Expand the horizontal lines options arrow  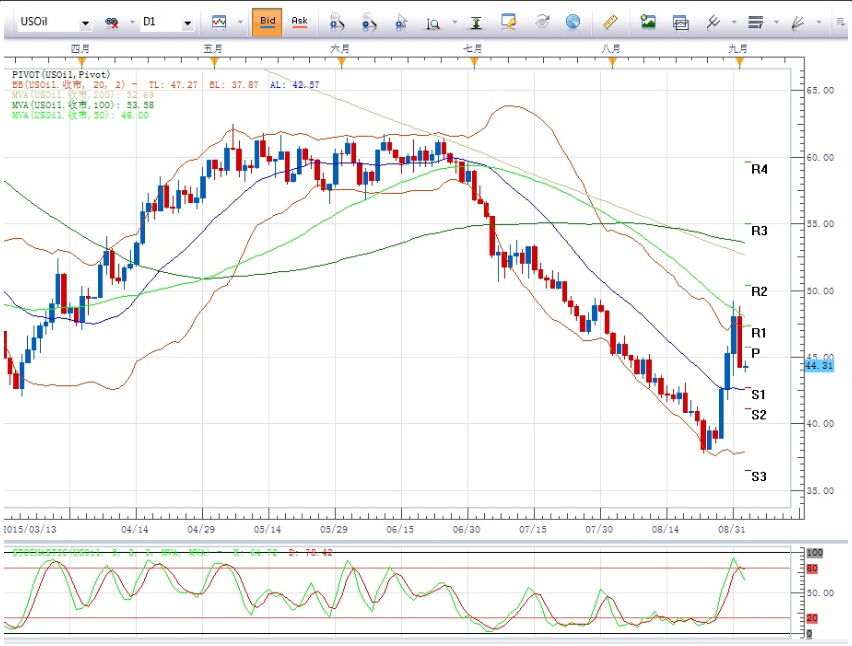(776, 23)
